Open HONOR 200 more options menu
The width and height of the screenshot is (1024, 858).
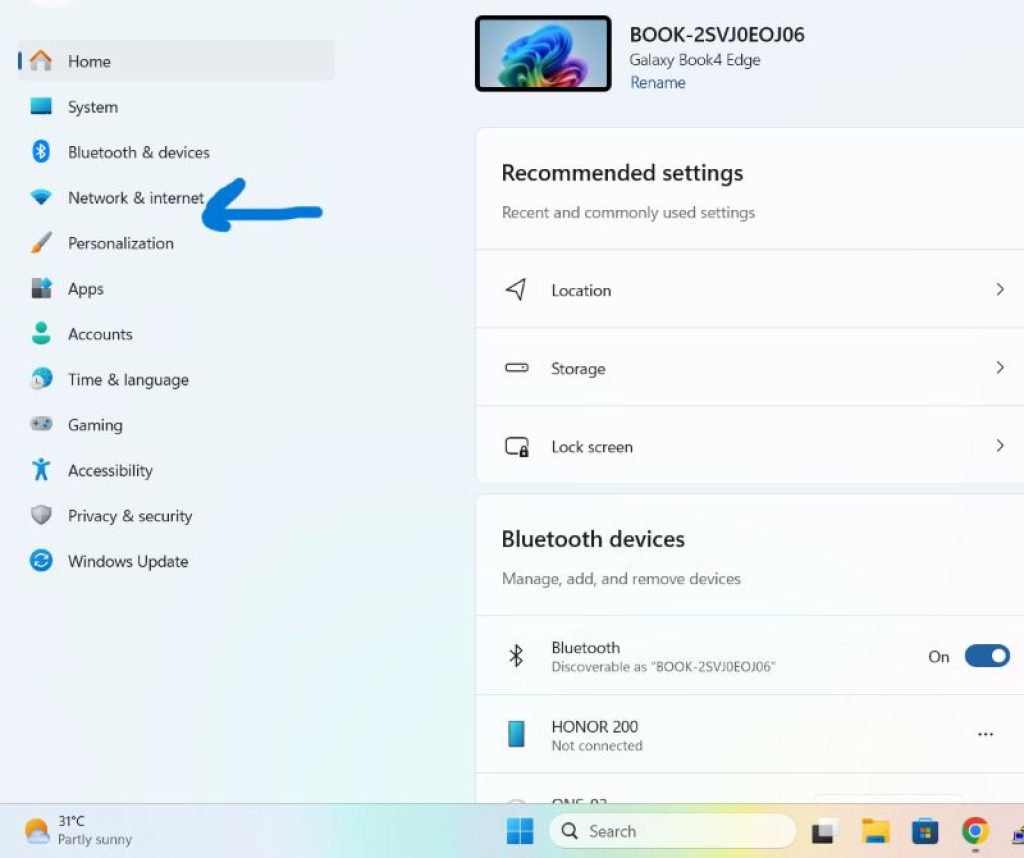coord(985,735)
